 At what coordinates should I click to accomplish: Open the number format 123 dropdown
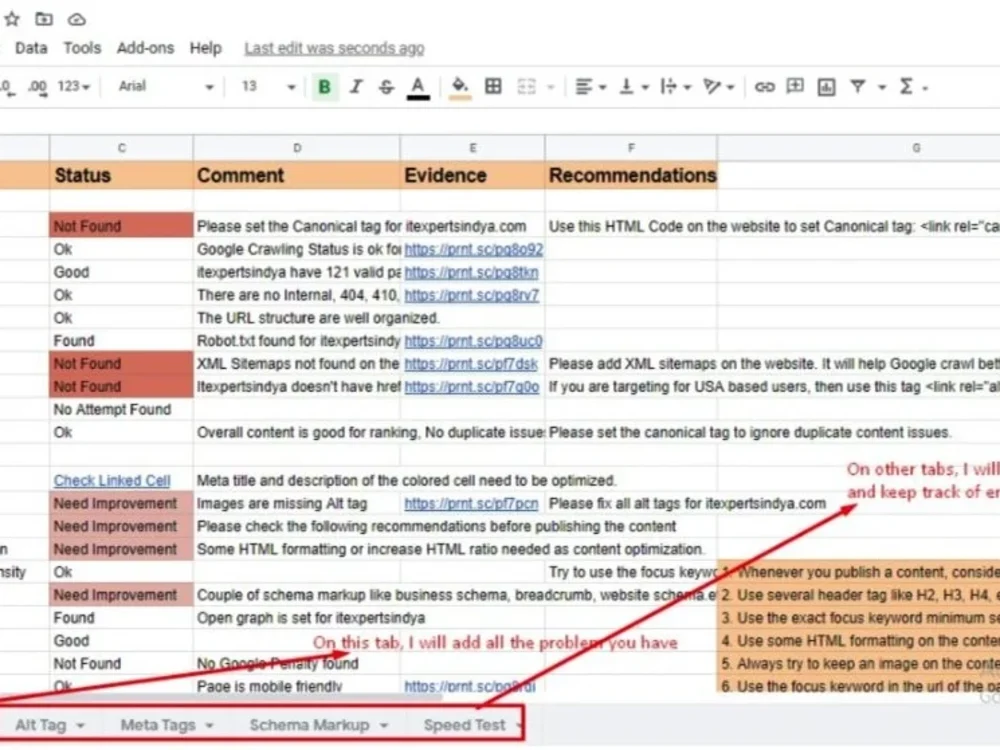pos(73,86)
